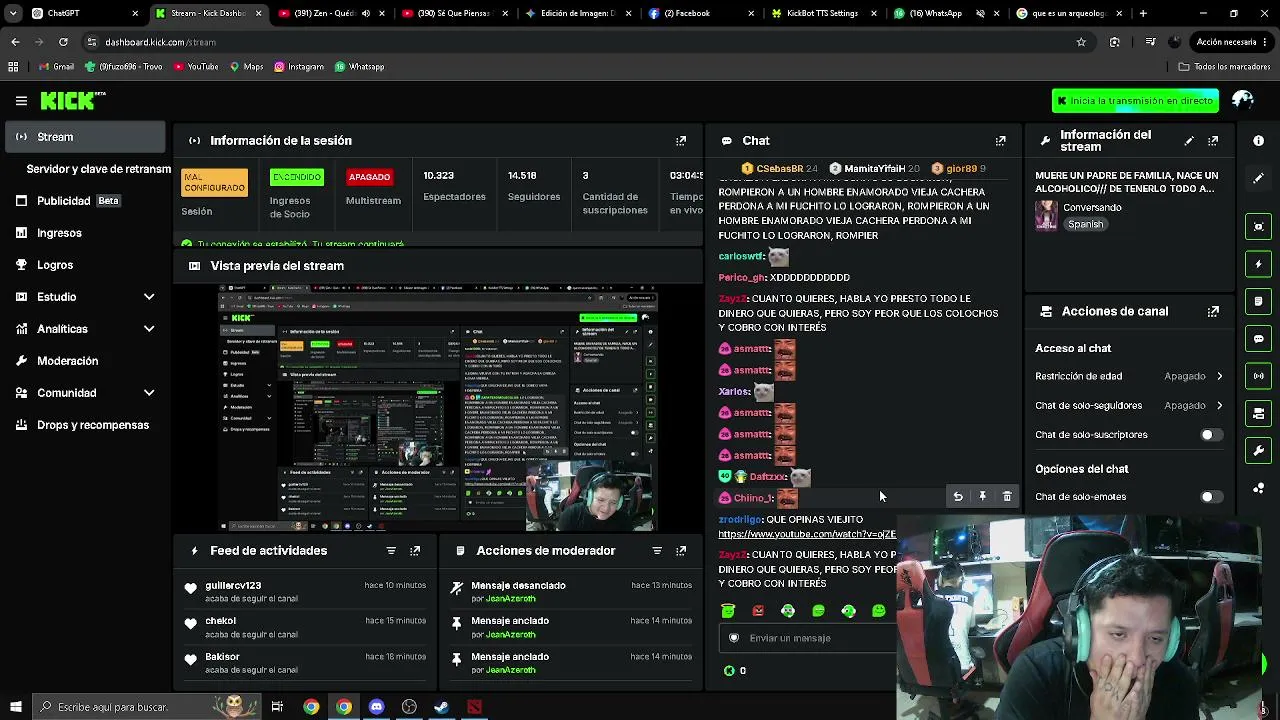Open Steam from the Windows taskbar
This screenshot has height=720, width=1280.
[x=441, y=707]
